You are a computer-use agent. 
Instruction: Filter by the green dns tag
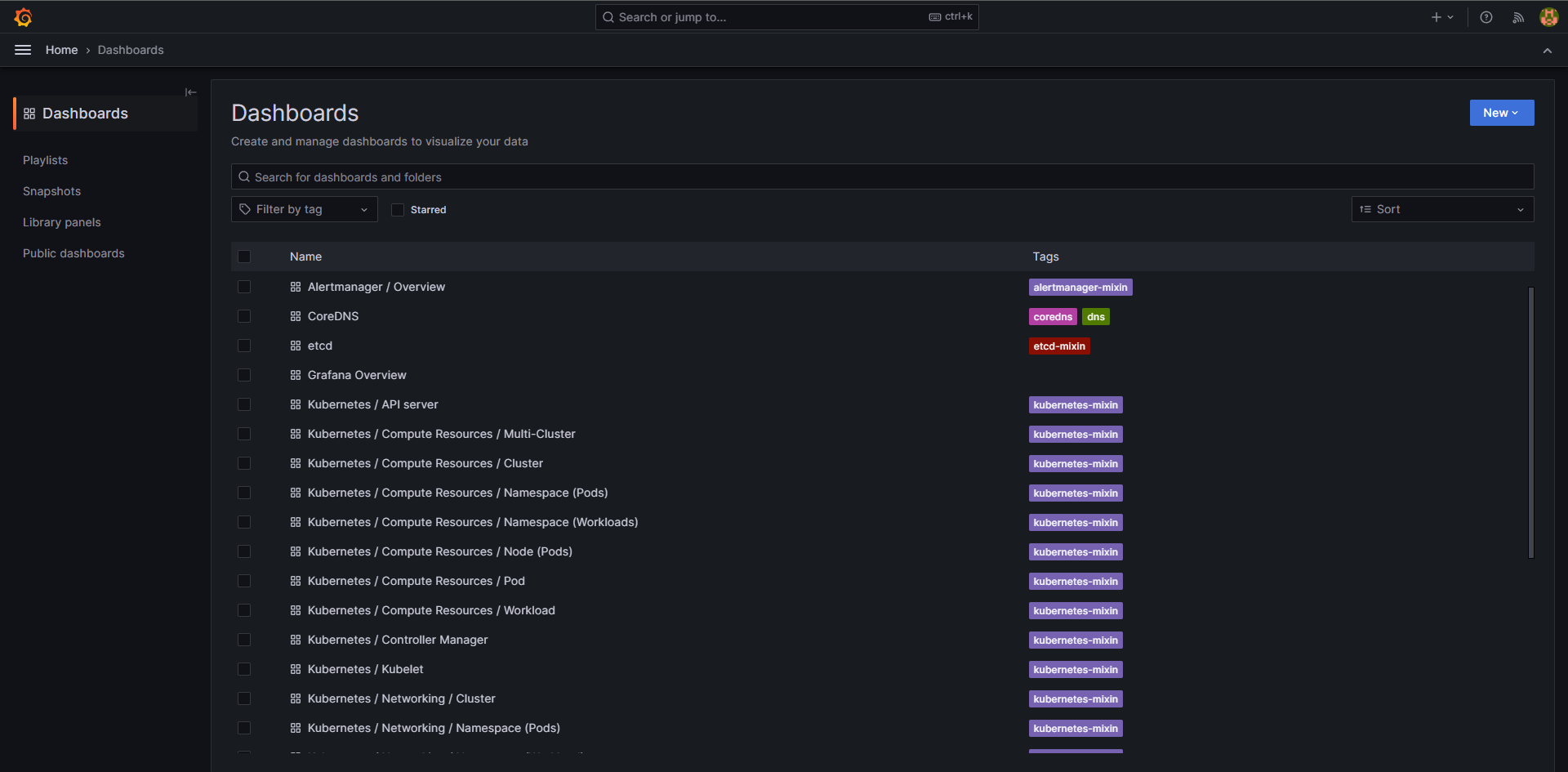click(x=1095, y=317)
